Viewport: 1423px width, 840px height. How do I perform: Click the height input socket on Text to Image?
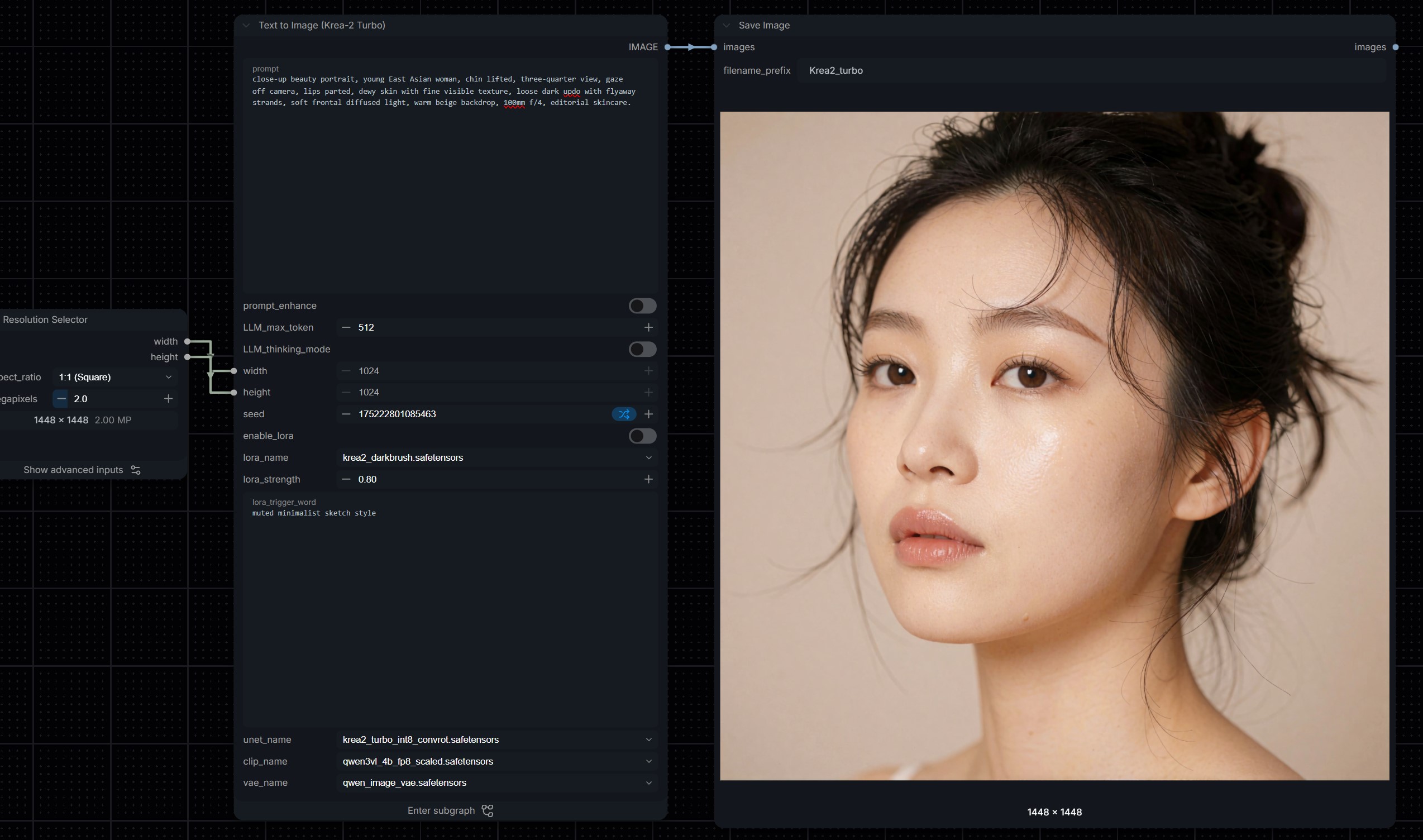coord(234,392)
